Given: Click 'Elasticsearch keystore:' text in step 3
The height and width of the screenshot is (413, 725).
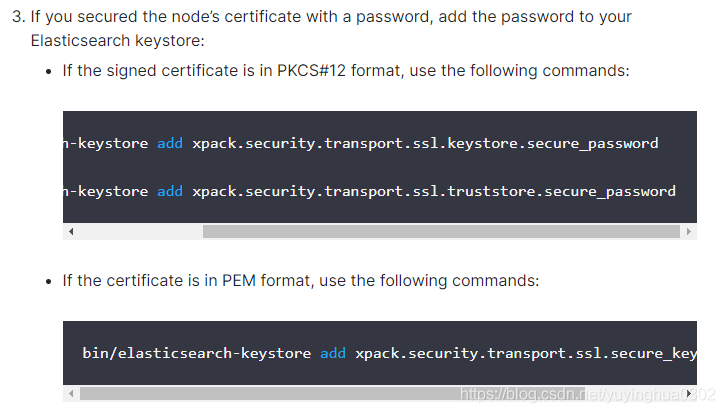Looking at the screenshot, I should point(117,41).
